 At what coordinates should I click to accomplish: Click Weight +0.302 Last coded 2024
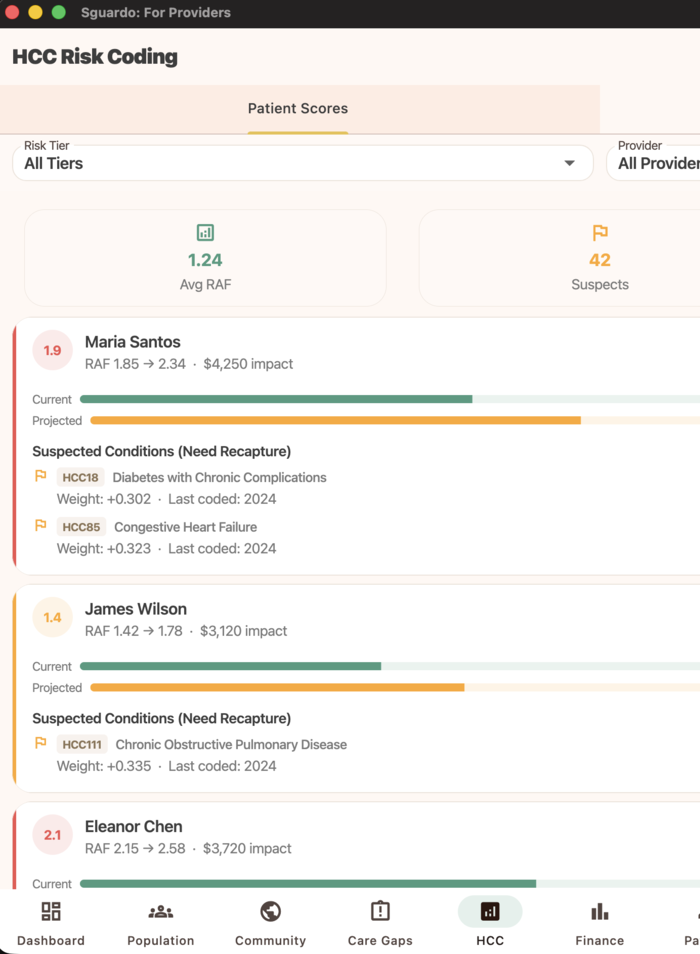(x=166, y=499)
